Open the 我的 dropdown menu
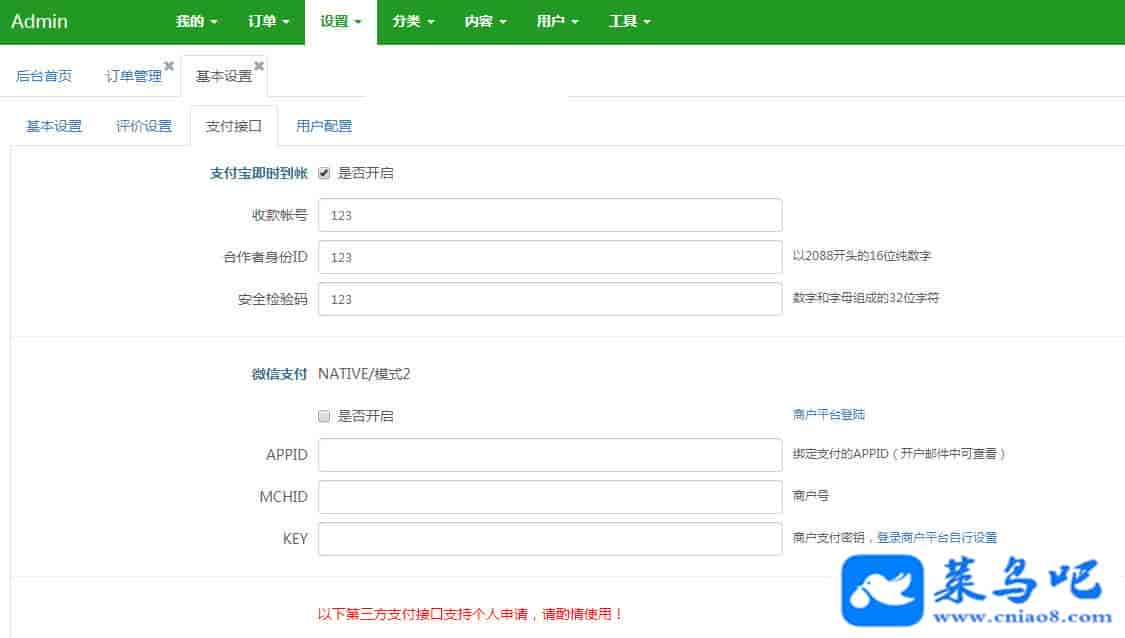Image resolution: width=1125 pixels, height=638 pixels. (x=196, y=21)
